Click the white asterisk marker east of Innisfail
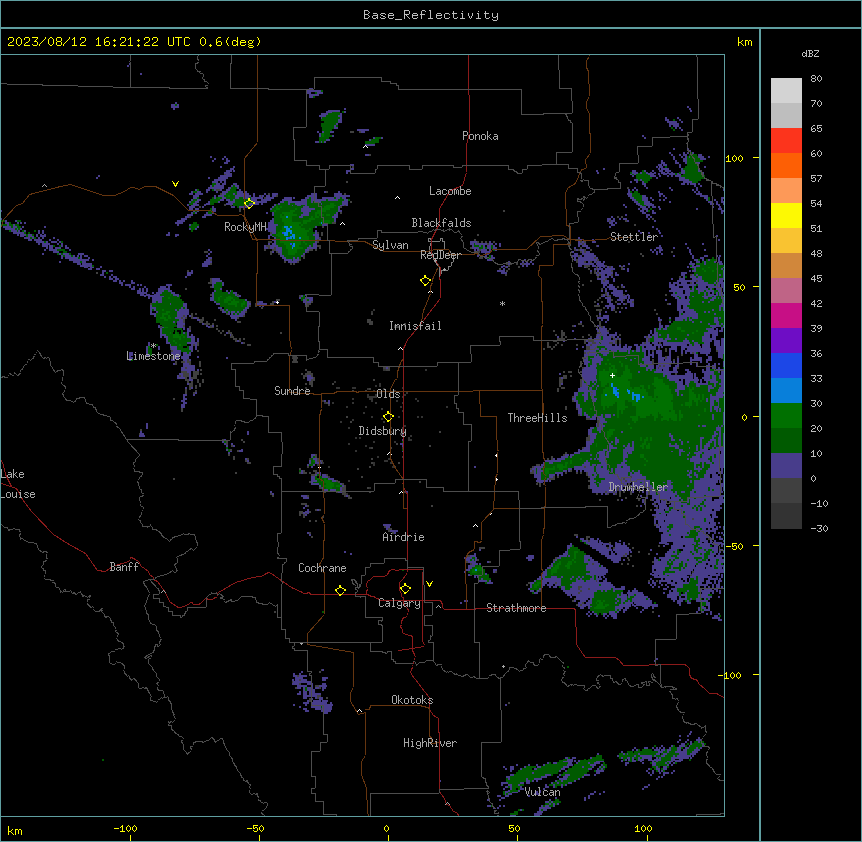This screenshot has height=842, width=862. click(x=502, y=304)
